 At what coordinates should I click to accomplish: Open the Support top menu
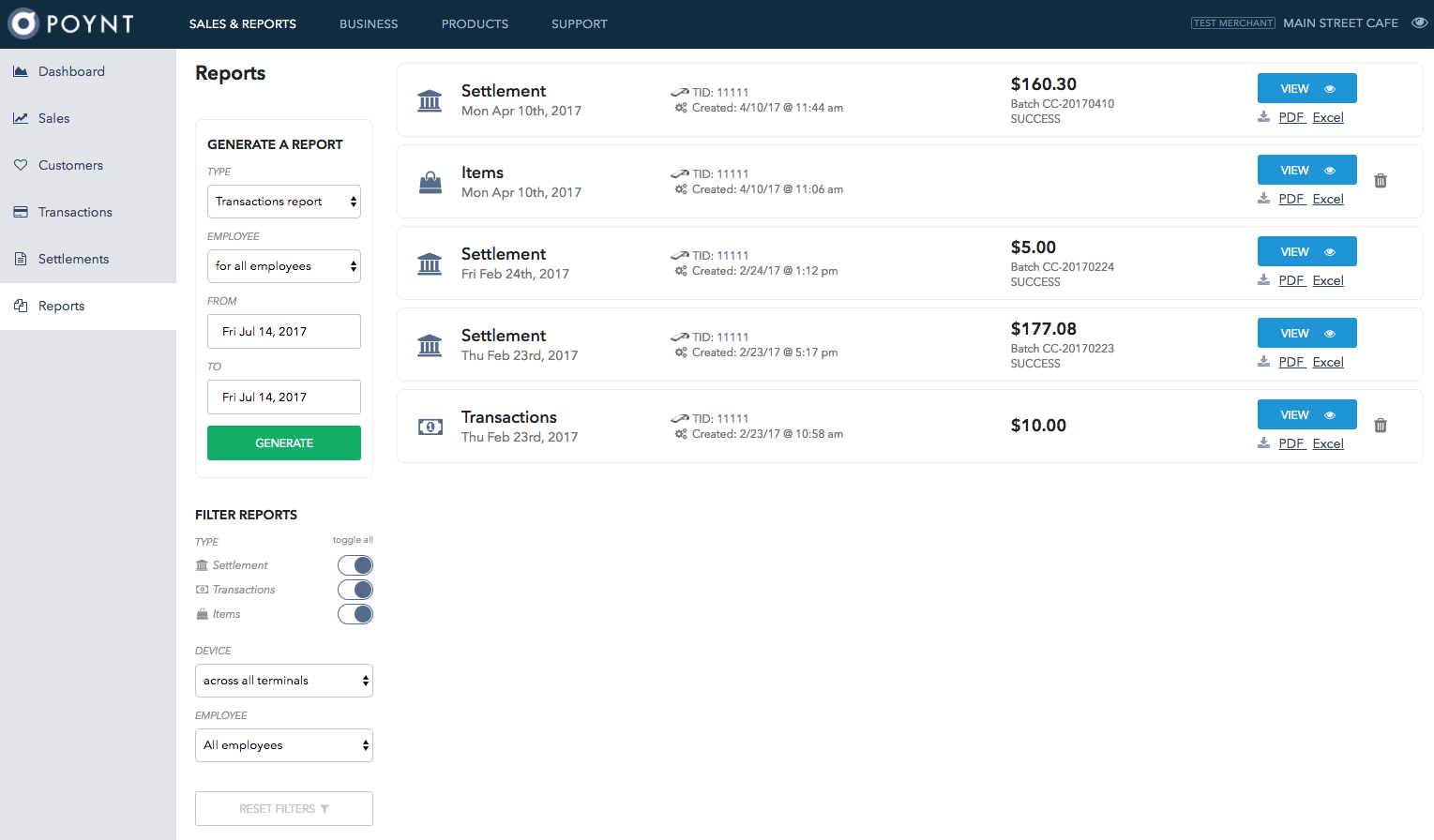(580, 24)
